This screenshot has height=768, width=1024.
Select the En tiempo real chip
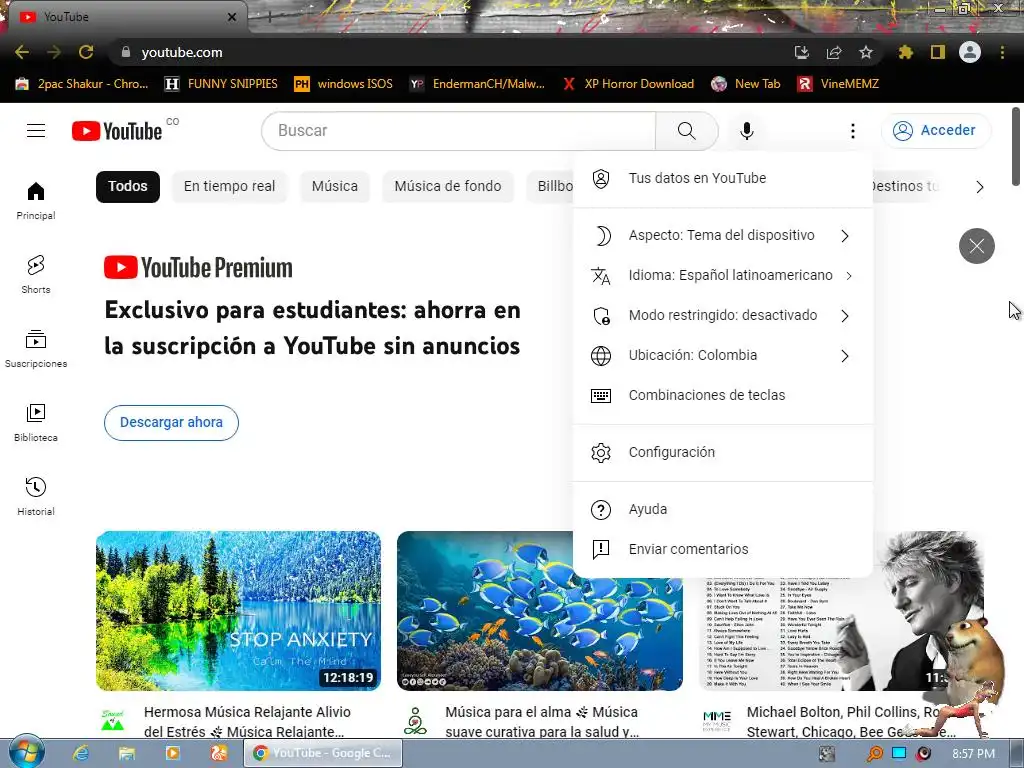click(229, 186)
